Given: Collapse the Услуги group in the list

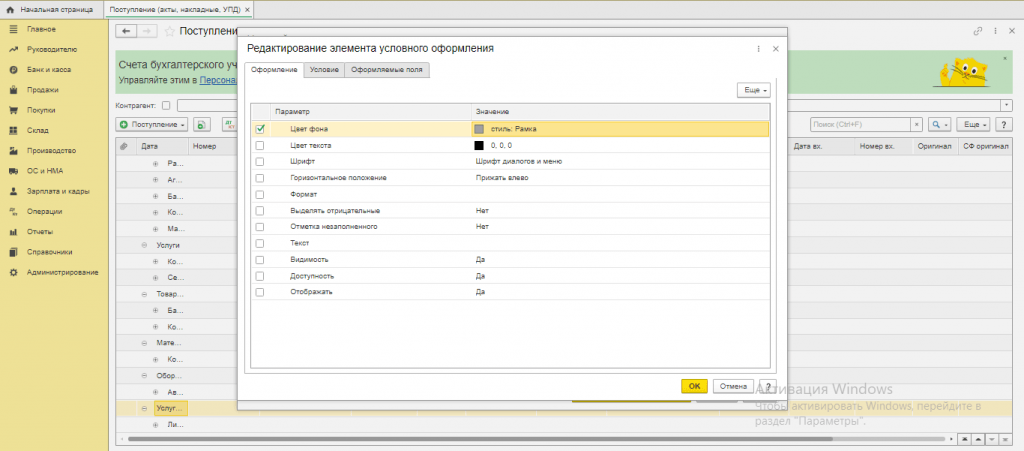Looking at the screenshot, I should coord(145,245).
